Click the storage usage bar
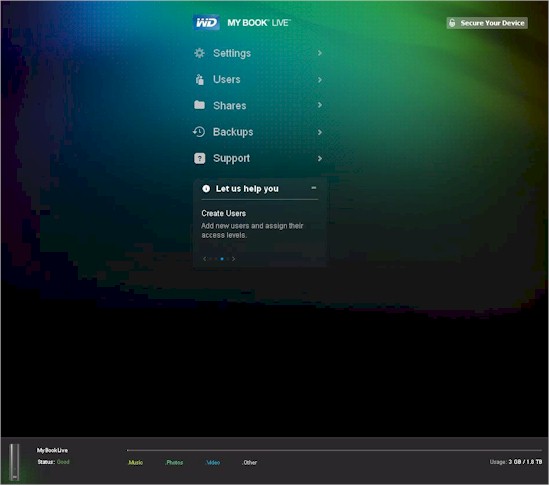This screenshot has width=550, height=486. click(x=334, y=450)
